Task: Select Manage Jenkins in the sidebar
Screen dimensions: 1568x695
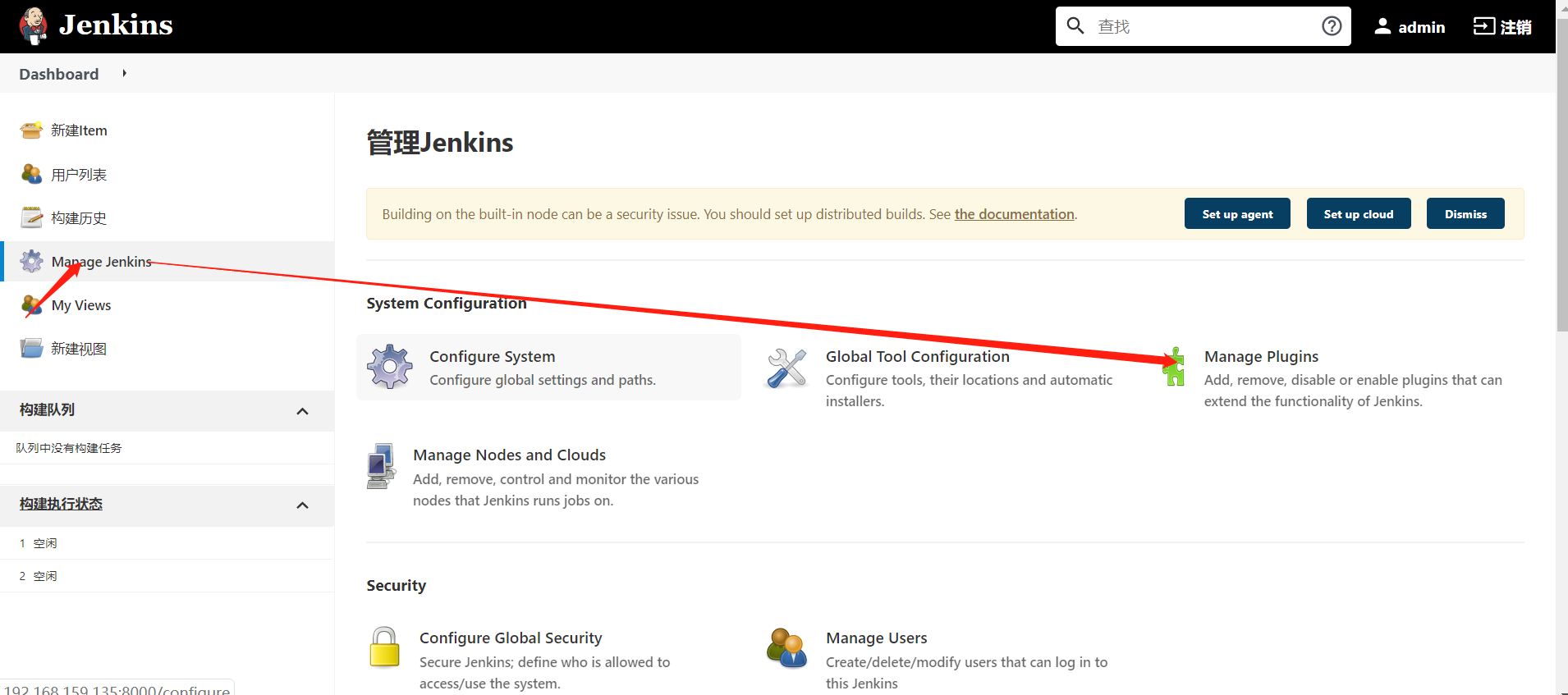Action: [x=102, y=262]
